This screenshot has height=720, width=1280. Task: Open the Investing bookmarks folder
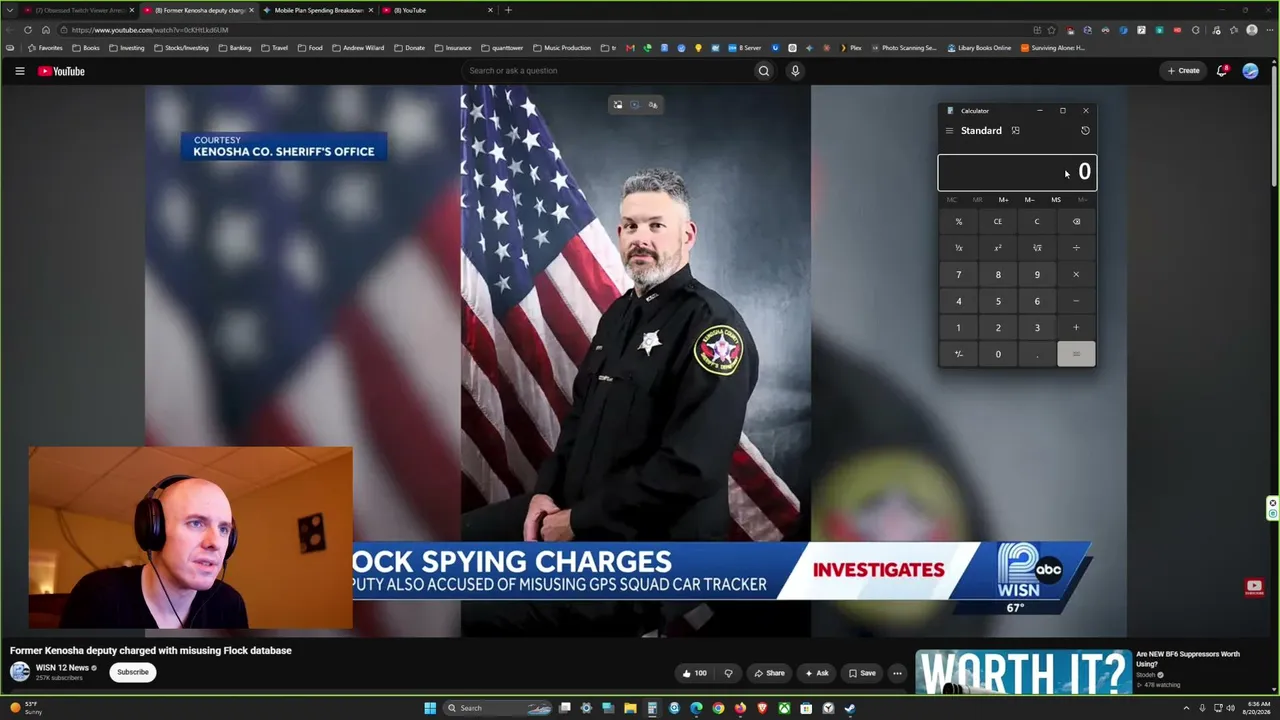click(127, 48)
